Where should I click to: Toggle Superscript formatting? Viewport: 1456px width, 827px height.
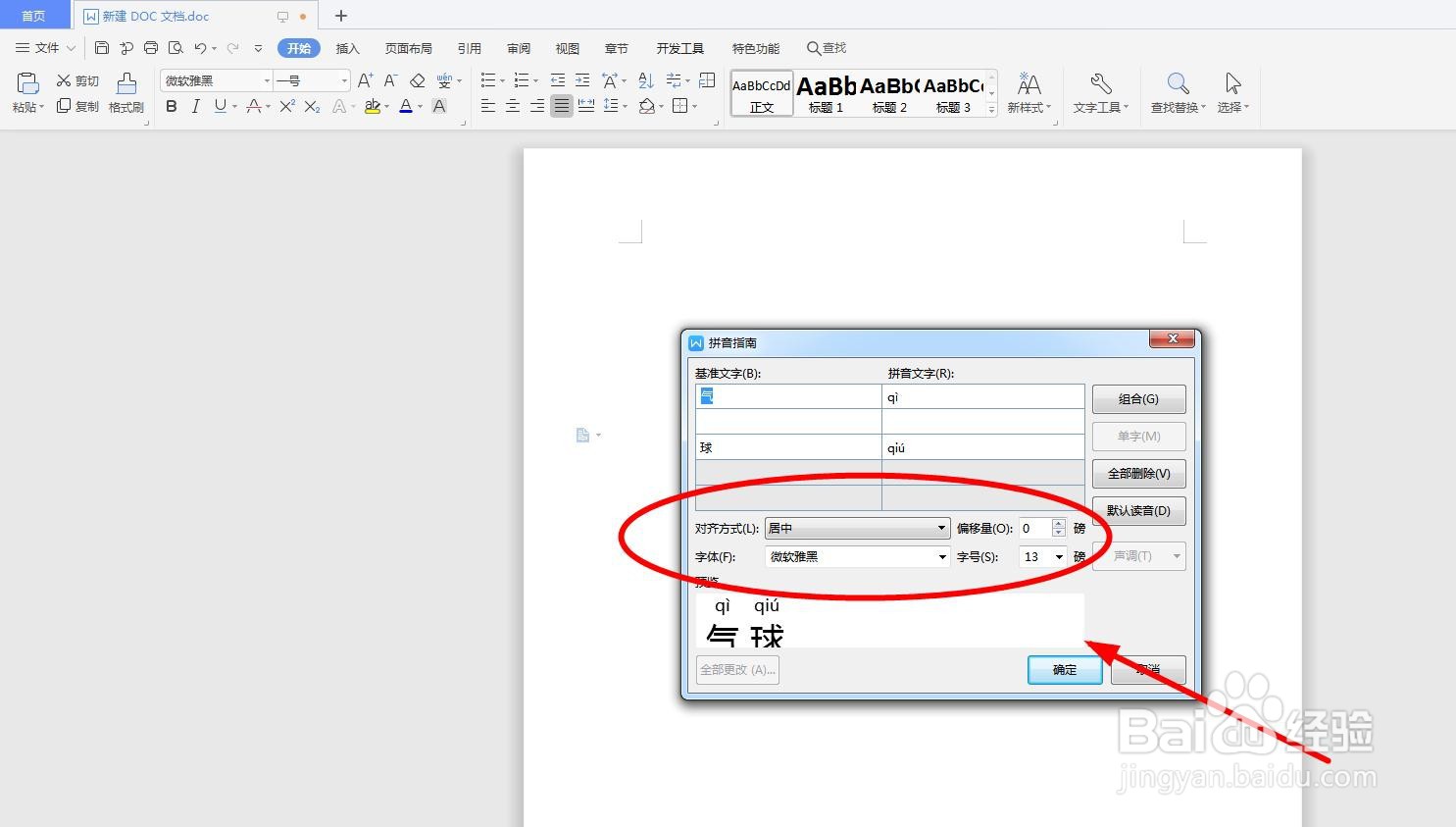[x=287, y=106]
